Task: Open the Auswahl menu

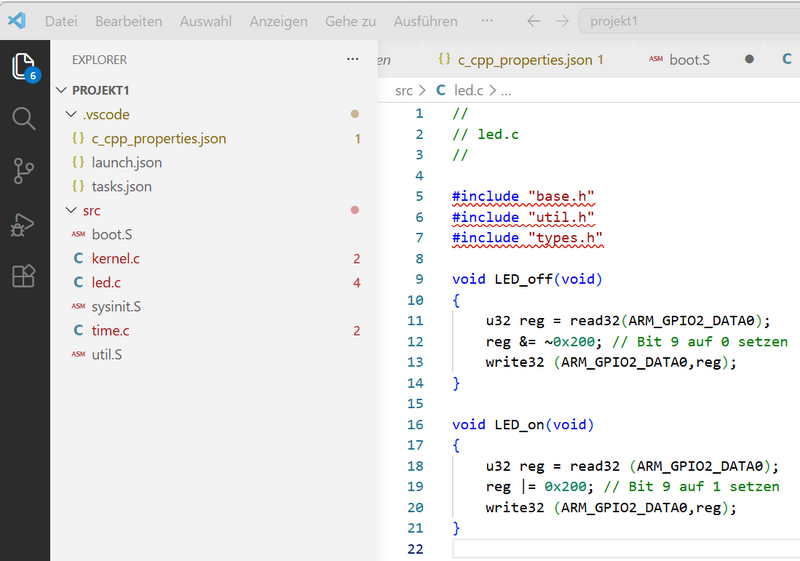Action: pyautogui.click(x=206, y=21)
